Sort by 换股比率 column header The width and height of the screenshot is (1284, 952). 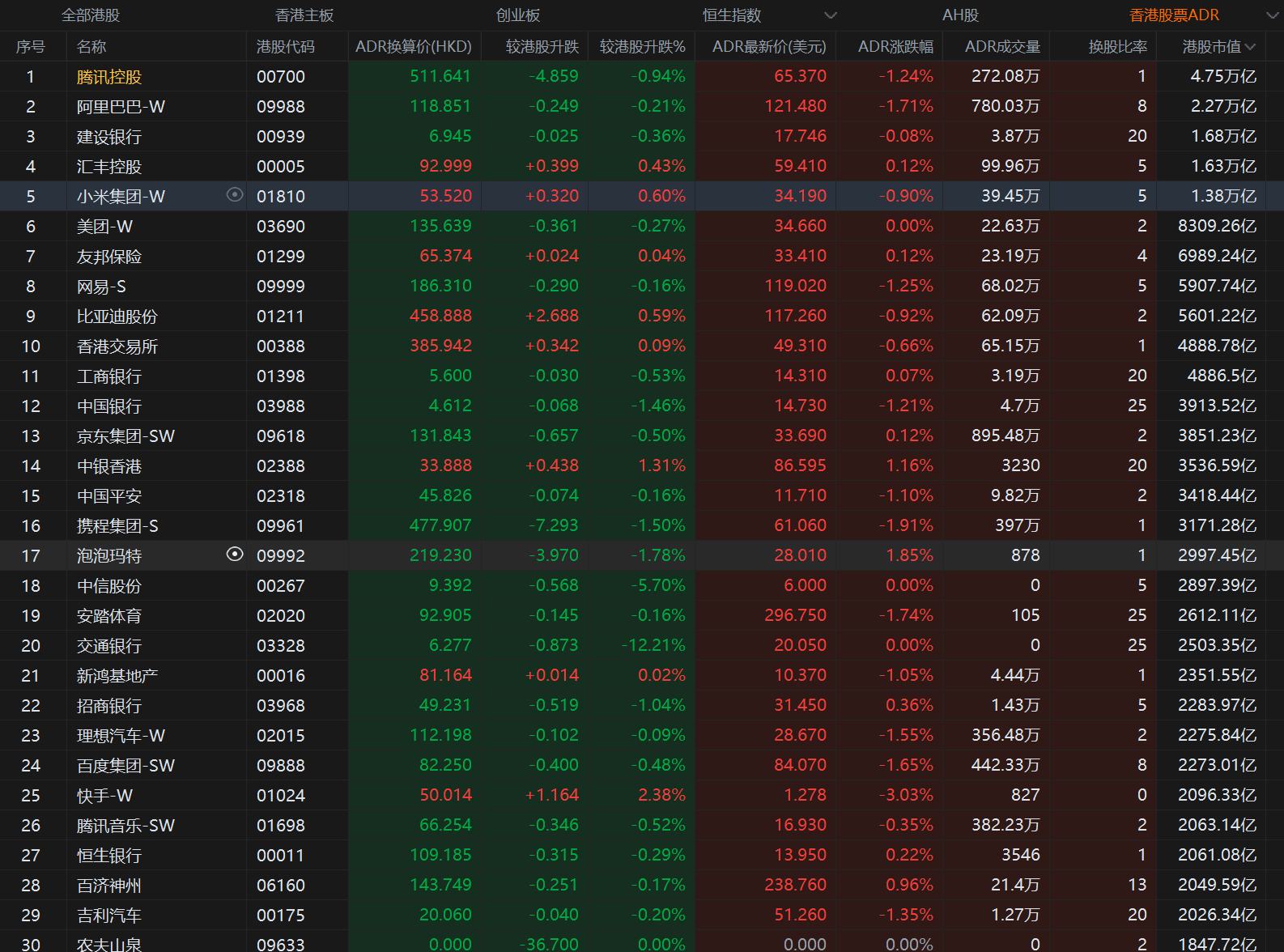[1118, 47]
